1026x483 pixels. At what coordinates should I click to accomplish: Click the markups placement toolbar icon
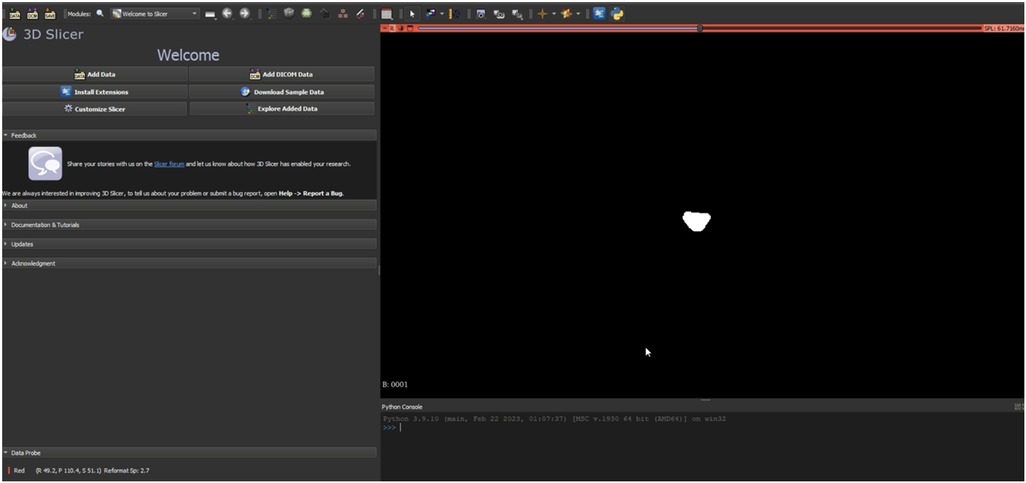tap(456, 14)
